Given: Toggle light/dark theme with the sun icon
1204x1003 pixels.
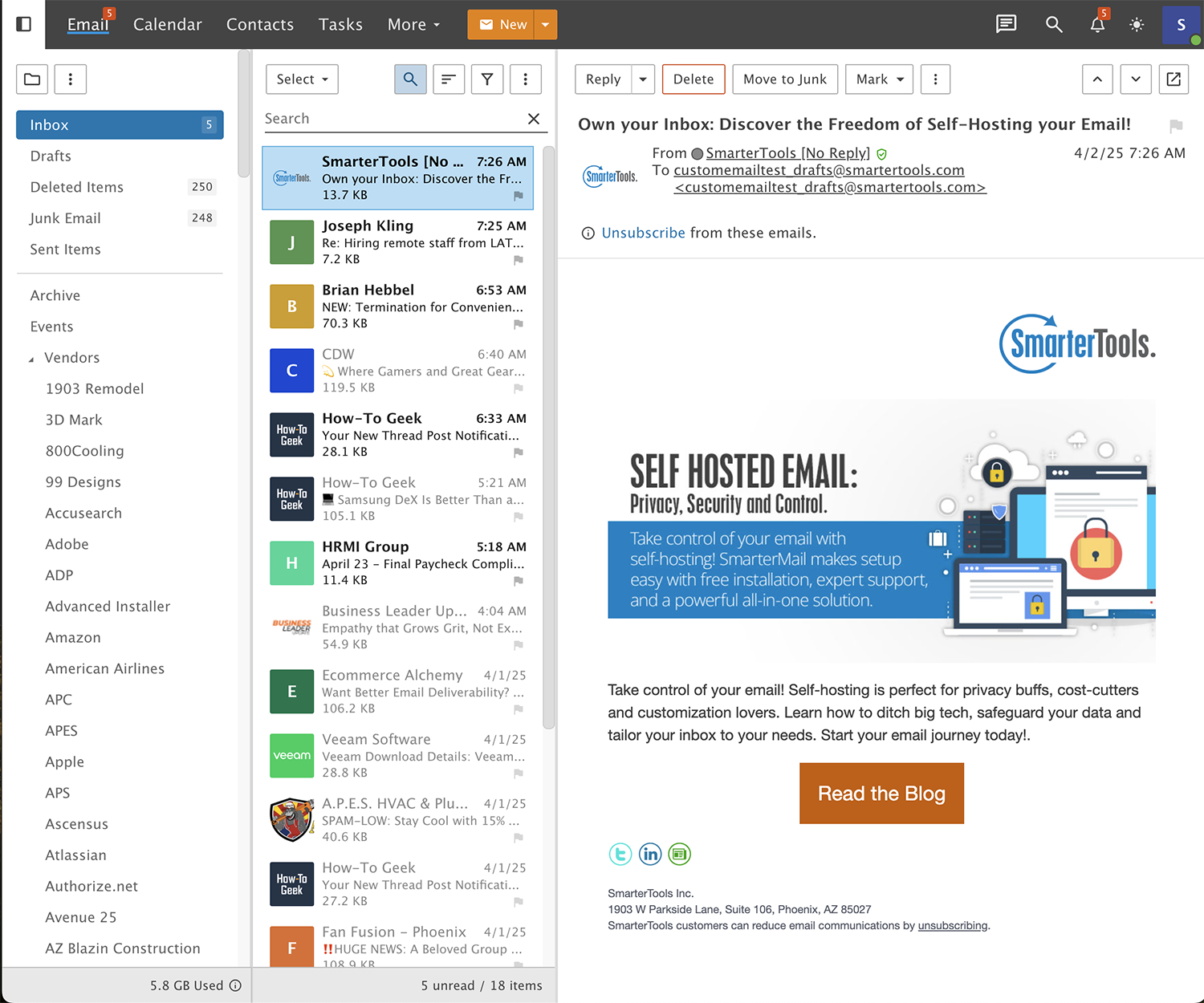Looking at the screenshot, I should click(1137, 24).
